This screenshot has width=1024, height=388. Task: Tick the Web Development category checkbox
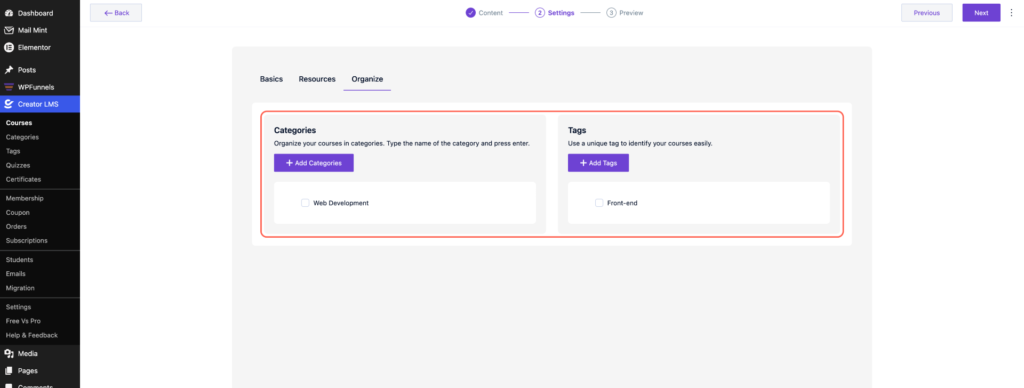(x=305, y=203)
